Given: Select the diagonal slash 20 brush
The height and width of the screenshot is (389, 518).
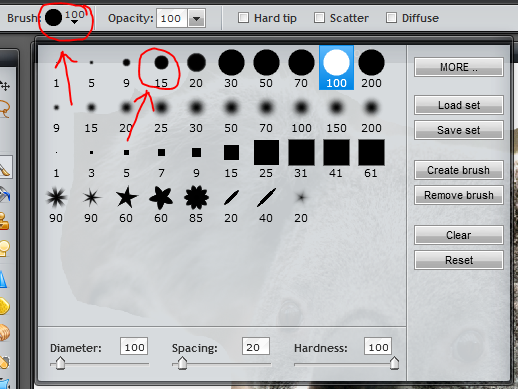Looking at the screenshot, I should click(x=231, y=203).
